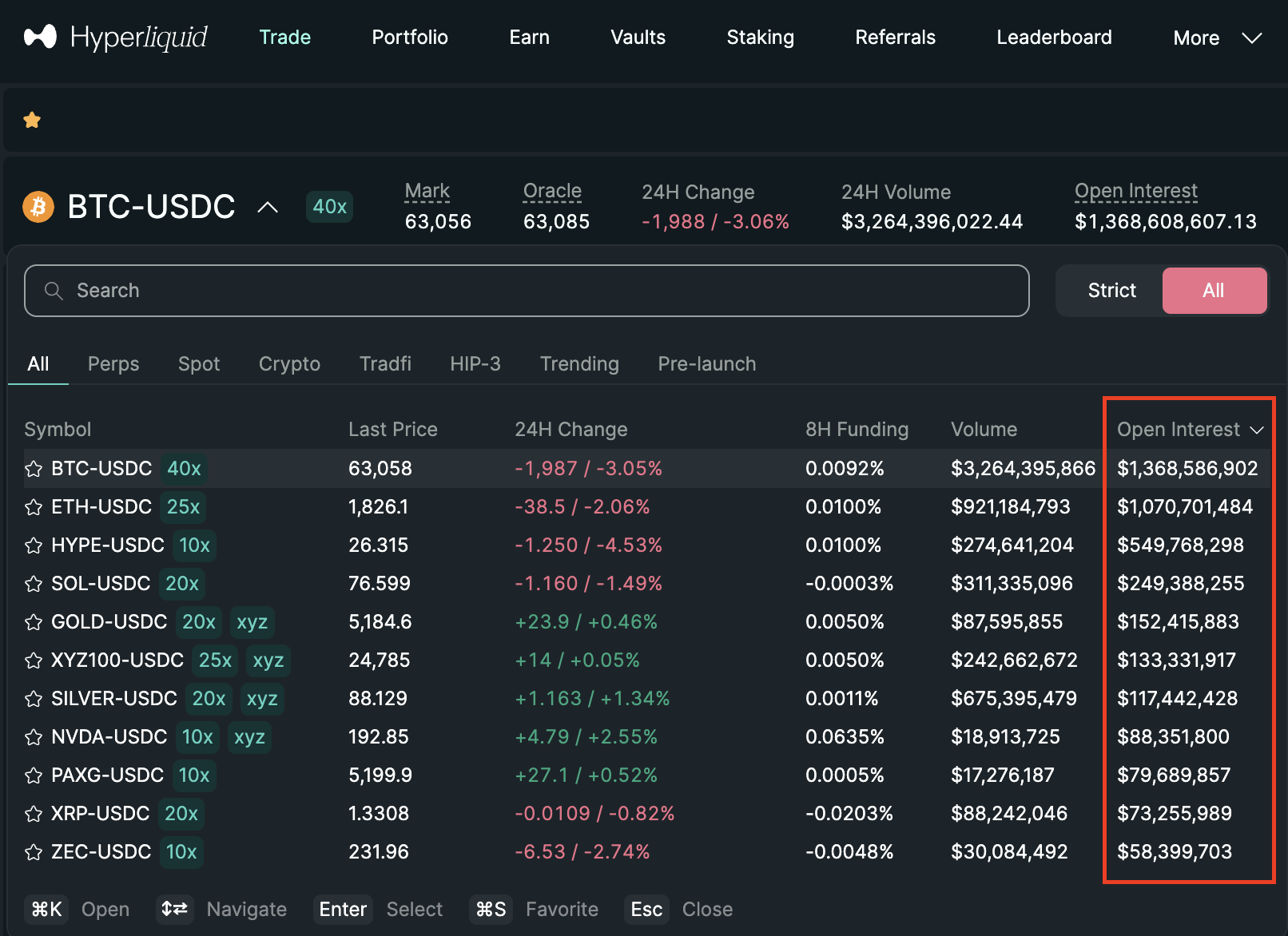Click inside the Search input field

[x=320, y=290]
